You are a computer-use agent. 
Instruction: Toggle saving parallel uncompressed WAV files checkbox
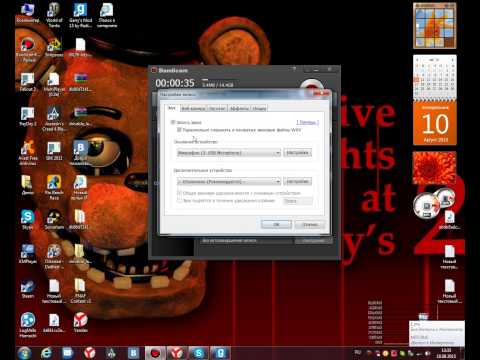[x=179, y=130]
